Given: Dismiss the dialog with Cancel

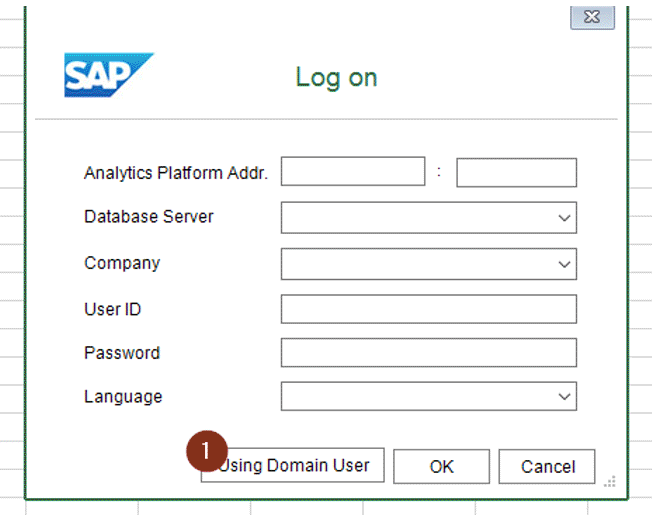Looking at the screenshot, I should [547, 466].
